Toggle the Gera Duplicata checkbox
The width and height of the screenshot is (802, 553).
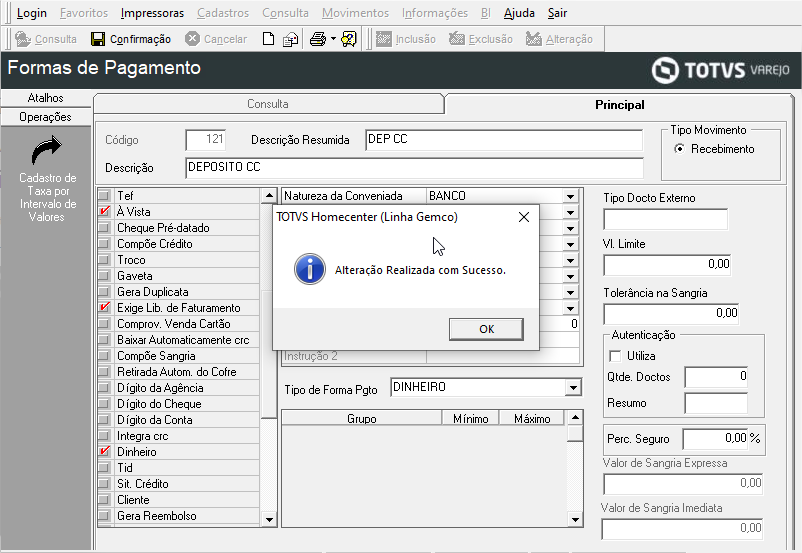pyautogui.click(x=104, y=292)
